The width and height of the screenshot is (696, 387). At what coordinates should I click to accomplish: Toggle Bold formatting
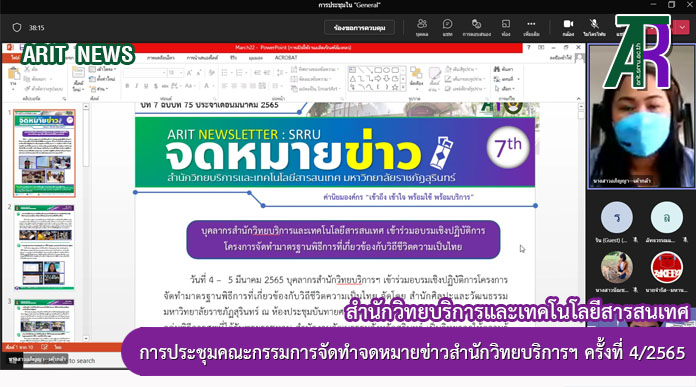127,86
